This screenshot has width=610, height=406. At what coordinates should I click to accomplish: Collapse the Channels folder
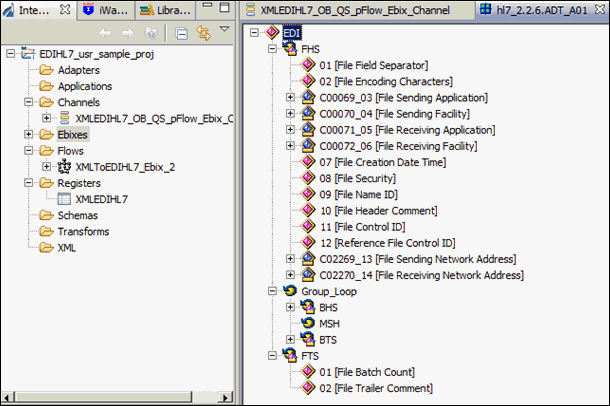tap(28, 102)
